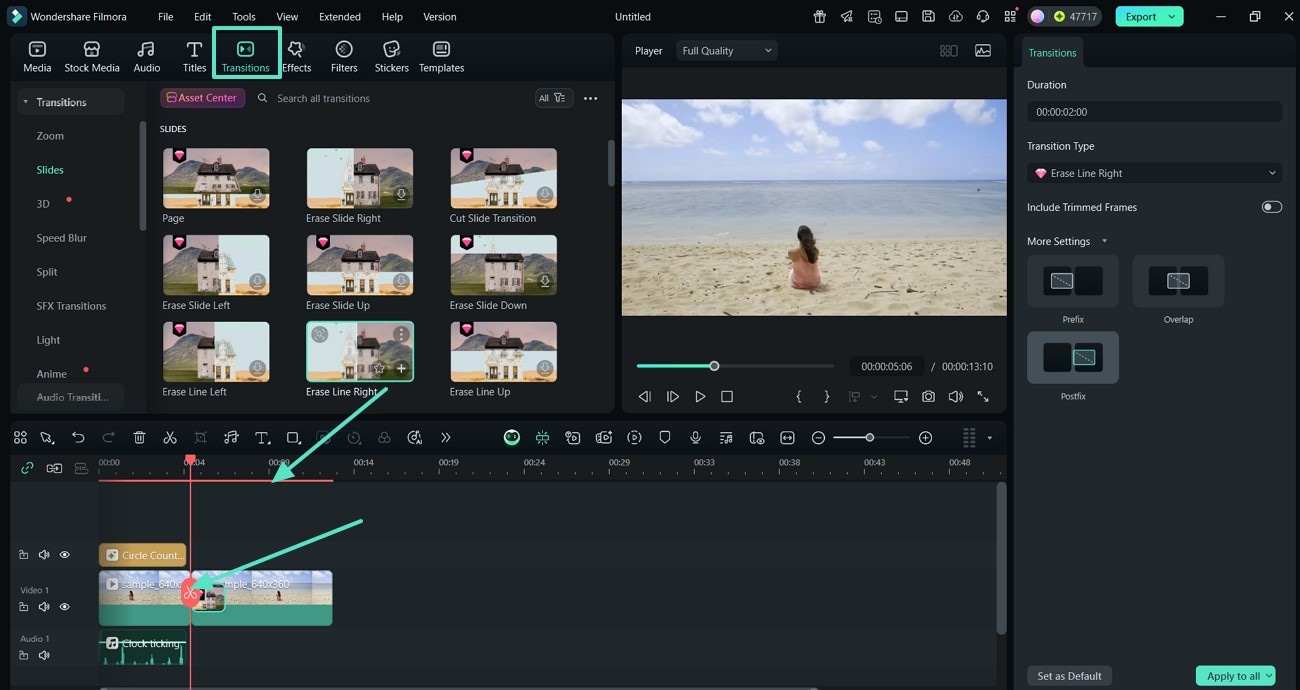The width and height of the screenshot is (1300, 690).
Task: Select the Page transition thumbnail
Action: (216, 178)
